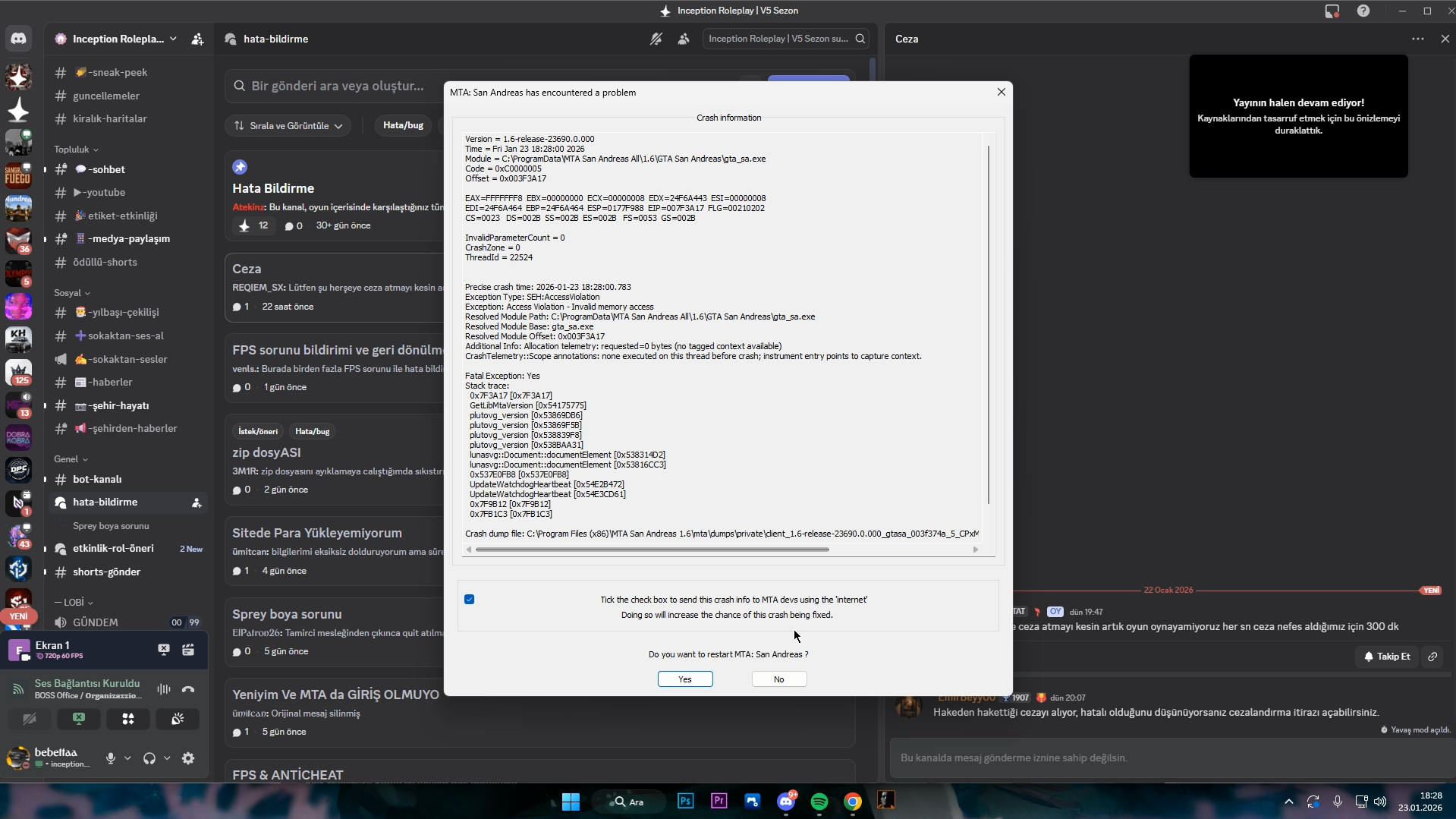Open volume control in system tray

pos(1380,802)
